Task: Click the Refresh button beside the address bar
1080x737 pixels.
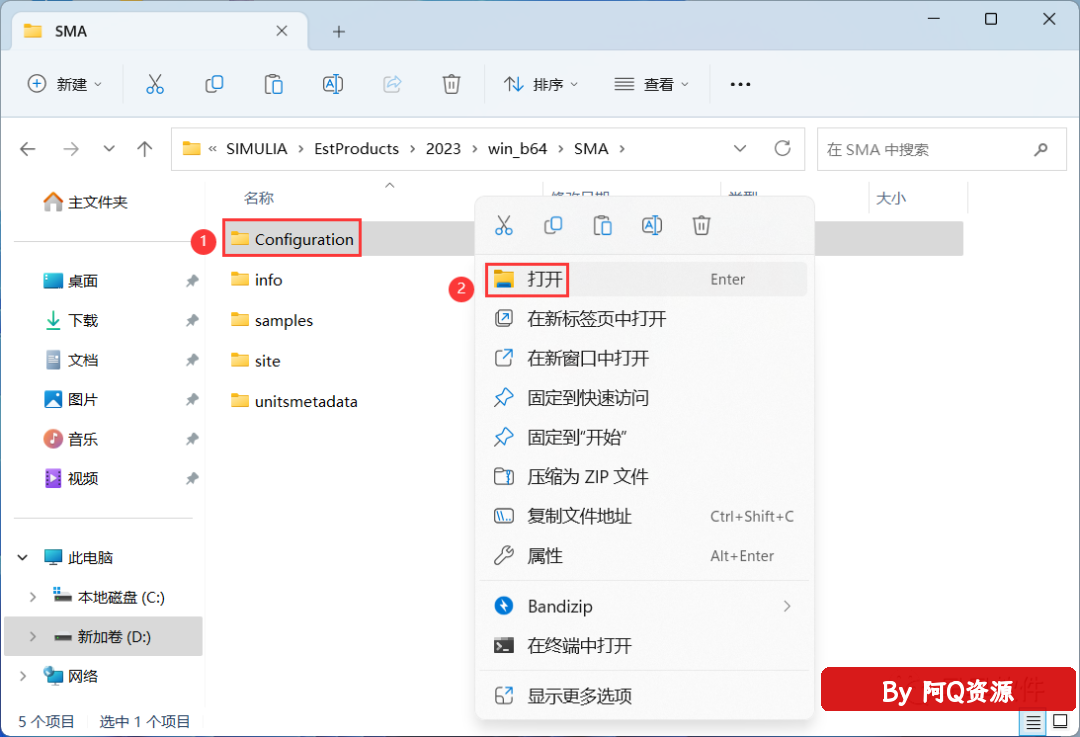Action: (x=783, y=148)
